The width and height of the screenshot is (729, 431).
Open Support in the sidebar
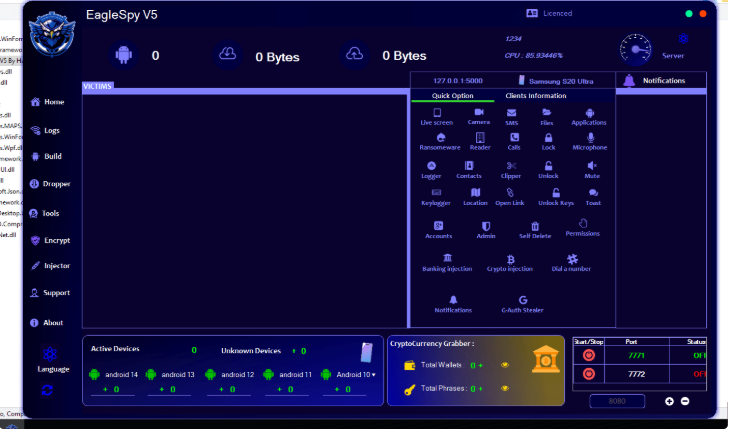tap(50, 293)
